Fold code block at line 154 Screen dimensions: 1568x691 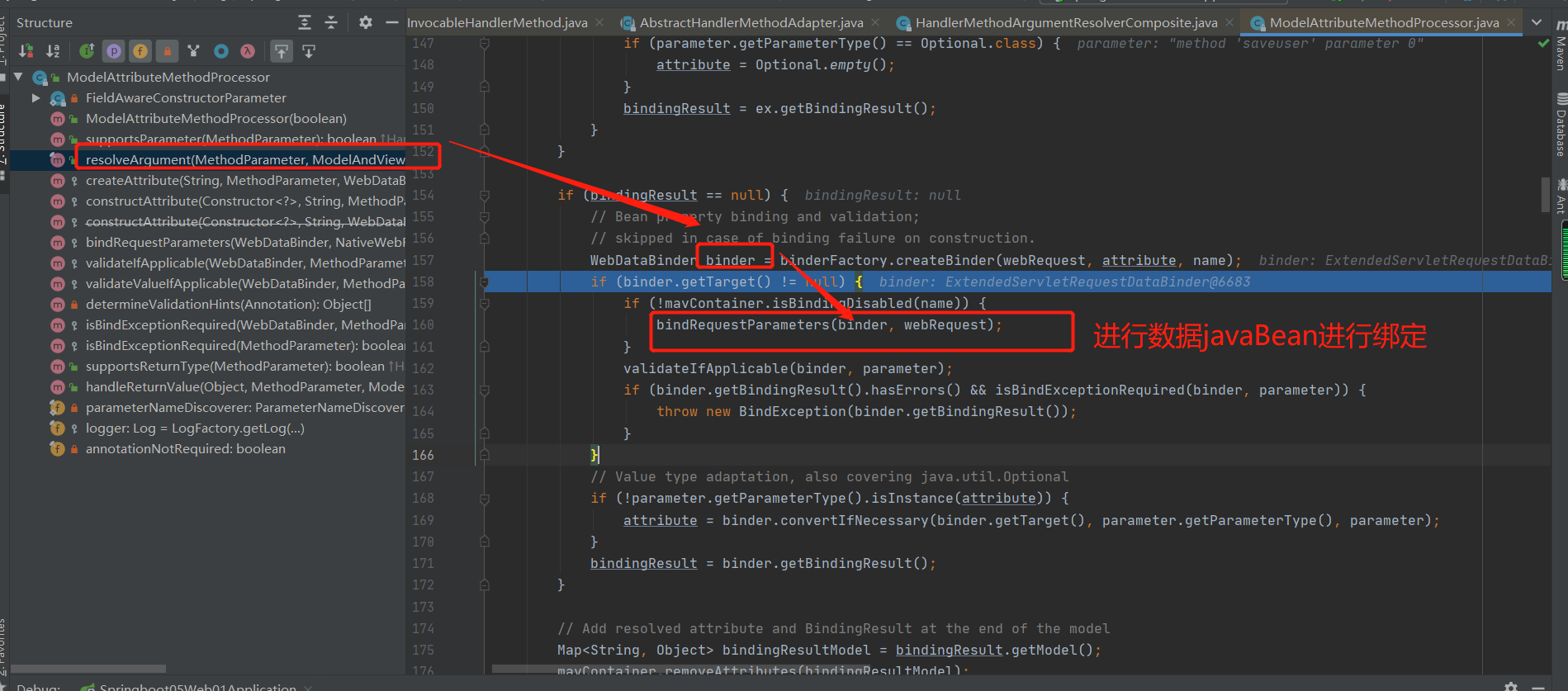pos(485,196)
